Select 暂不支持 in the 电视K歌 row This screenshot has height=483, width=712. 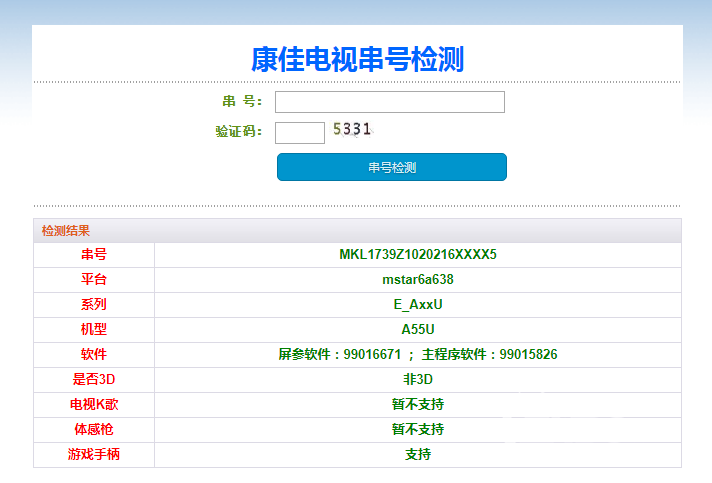click(418, 404)
